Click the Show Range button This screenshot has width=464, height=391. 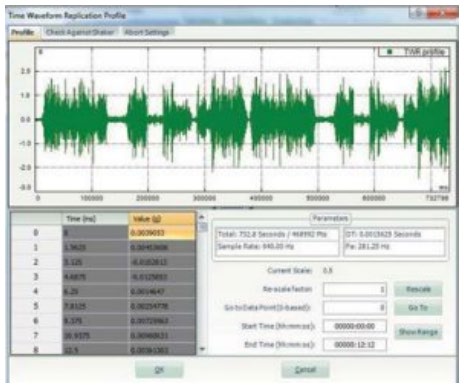click(418, 332)
